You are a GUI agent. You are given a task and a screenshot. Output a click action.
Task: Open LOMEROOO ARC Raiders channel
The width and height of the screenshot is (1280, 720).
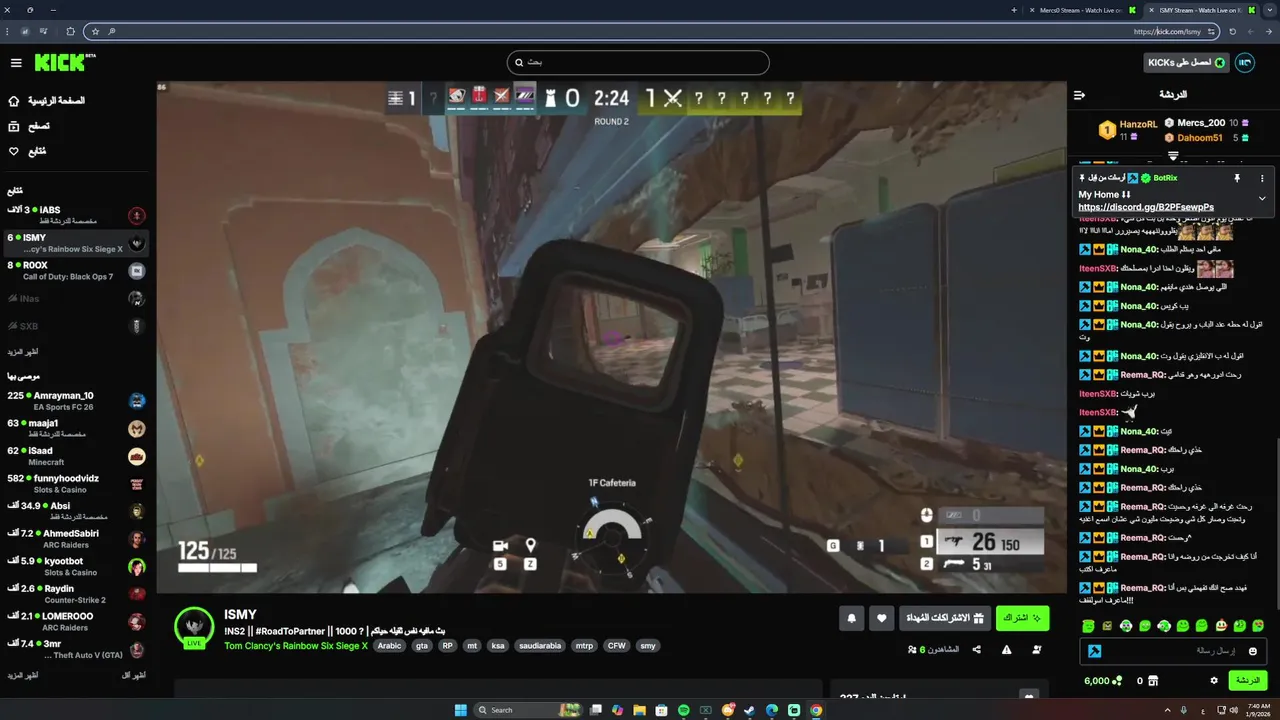coord(76,622)
